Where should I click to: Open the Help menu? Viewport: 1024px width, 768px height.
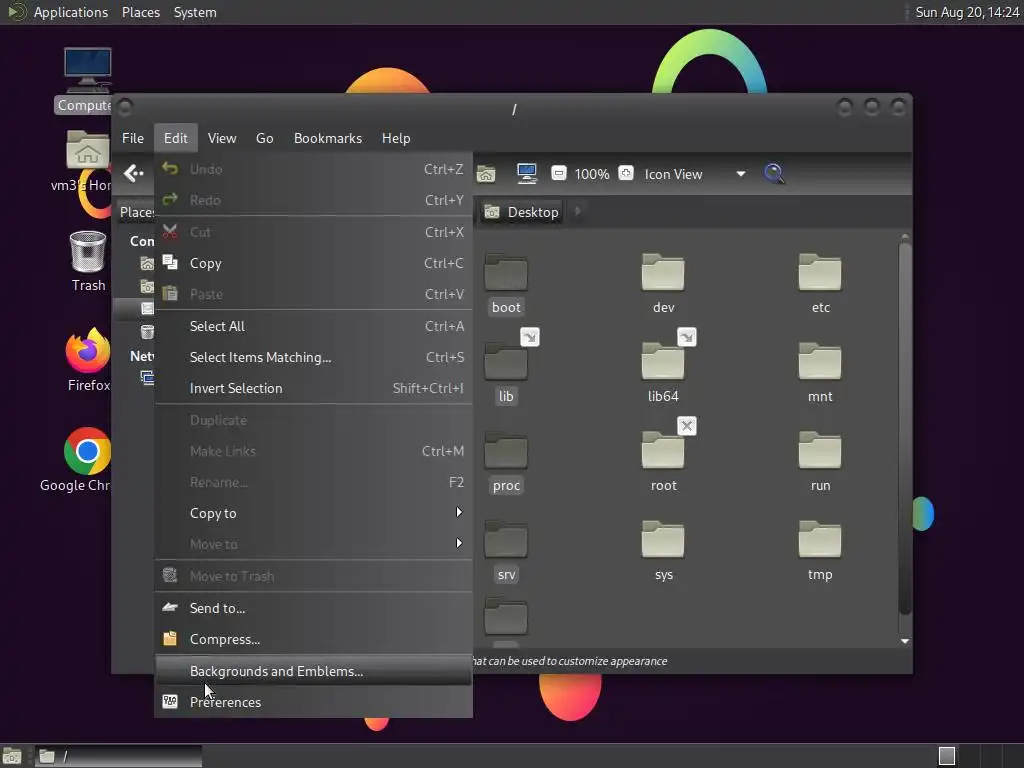click(396, 138)
